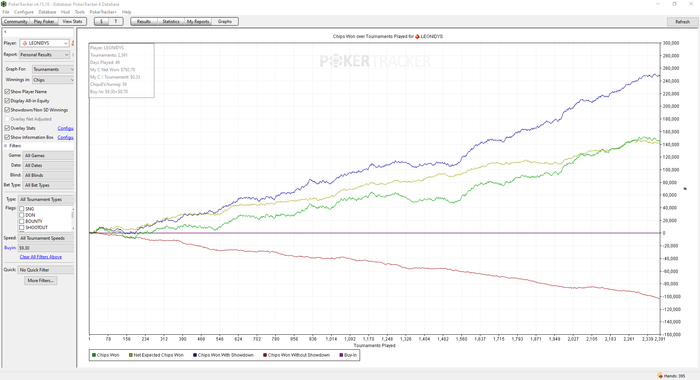Click the green icon beside Report dropdown
Viewport: 700px width, 380px height.
pyautogui.click(x=73, y=54)
